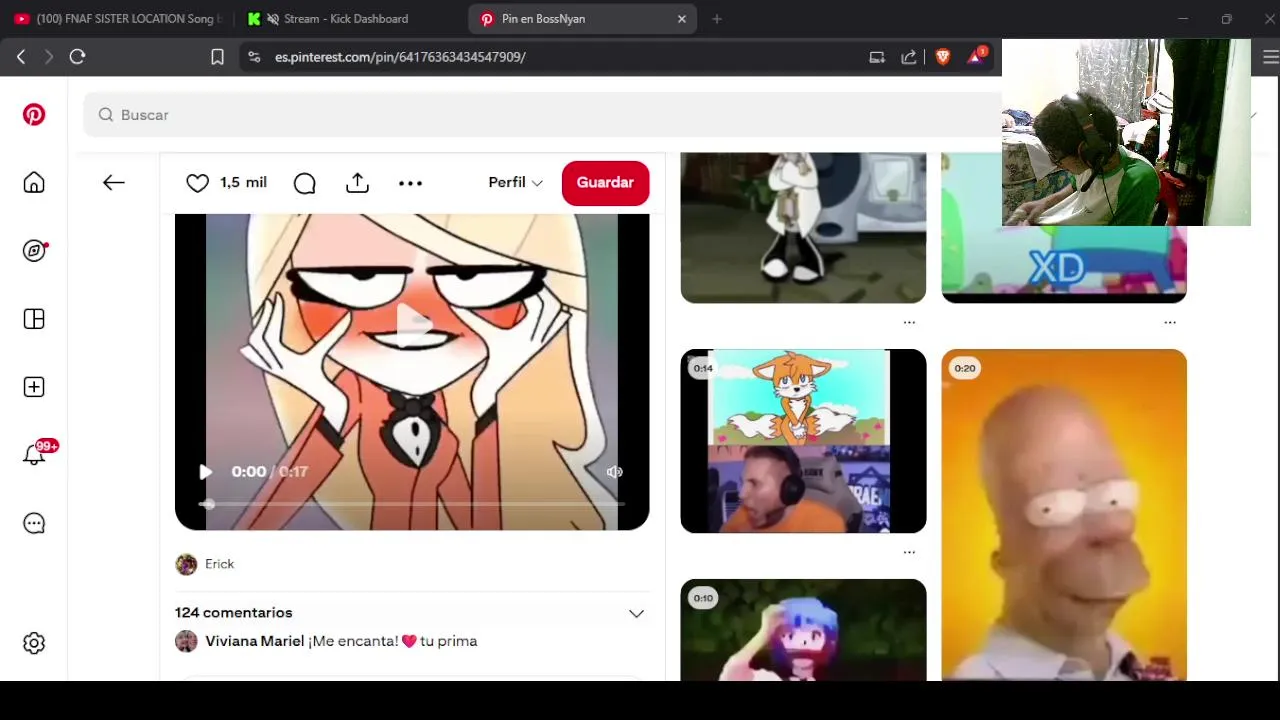The width and height of the screenshot is (1280, 720).
Task: Click the address bar URL
Action: click(400, 57)
